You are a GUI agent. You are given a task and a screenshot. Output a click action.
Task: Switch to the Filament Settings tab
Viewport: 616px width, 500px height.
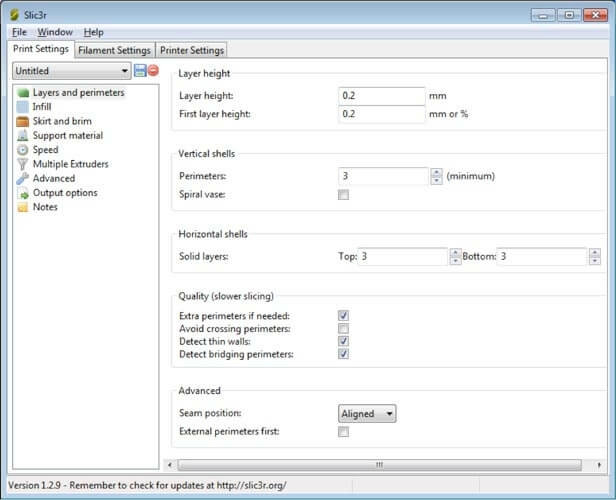click(114, 50)
